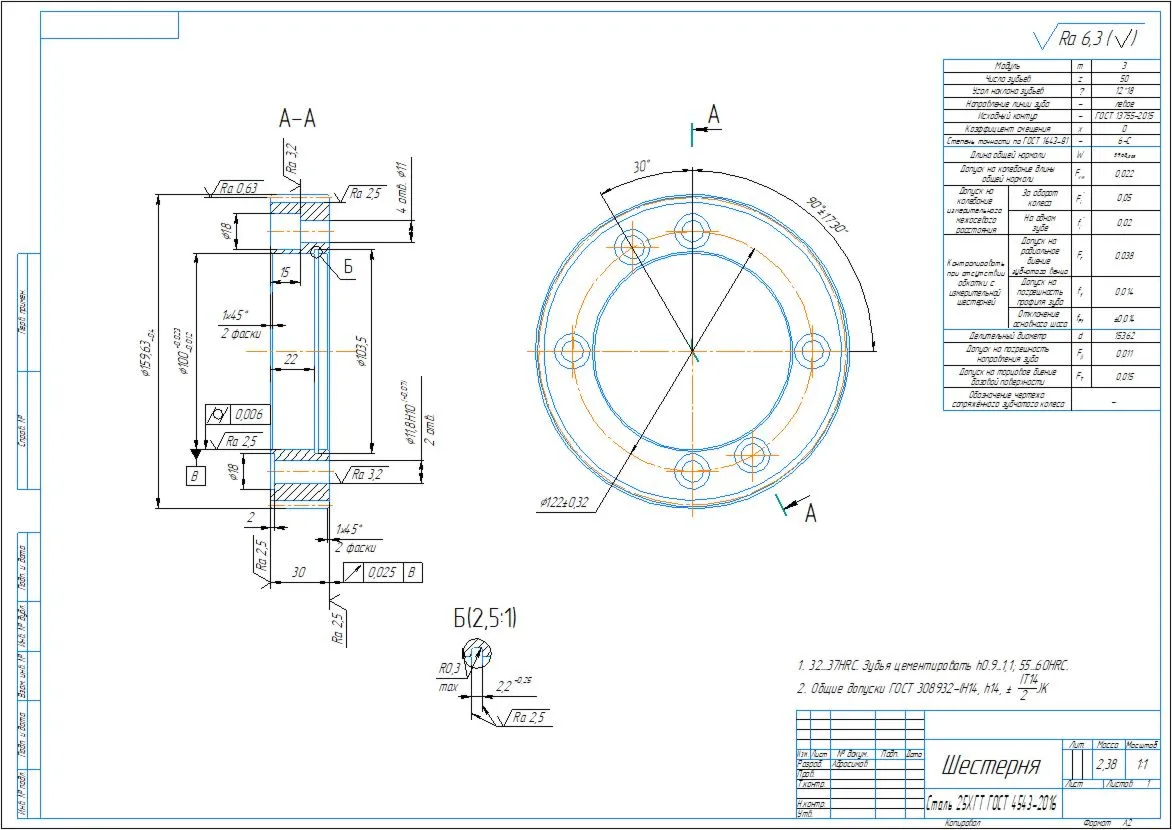Select the scale 1:1 cell
1172x830 pixels.
(x=1143, y=764)
